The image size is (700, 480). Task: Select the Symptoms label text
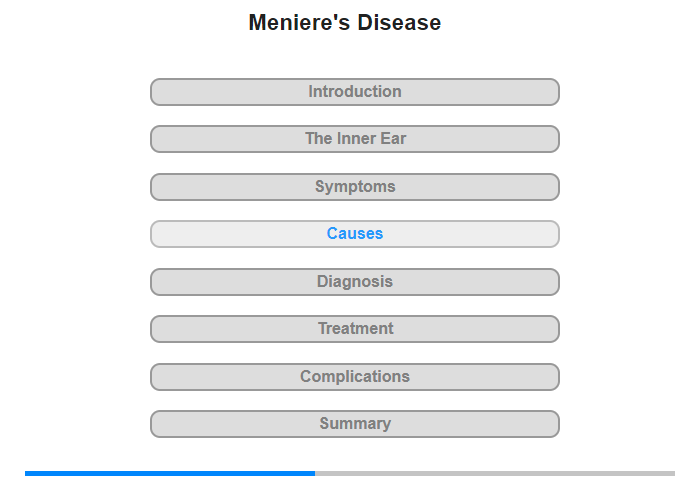click(355, 187)
